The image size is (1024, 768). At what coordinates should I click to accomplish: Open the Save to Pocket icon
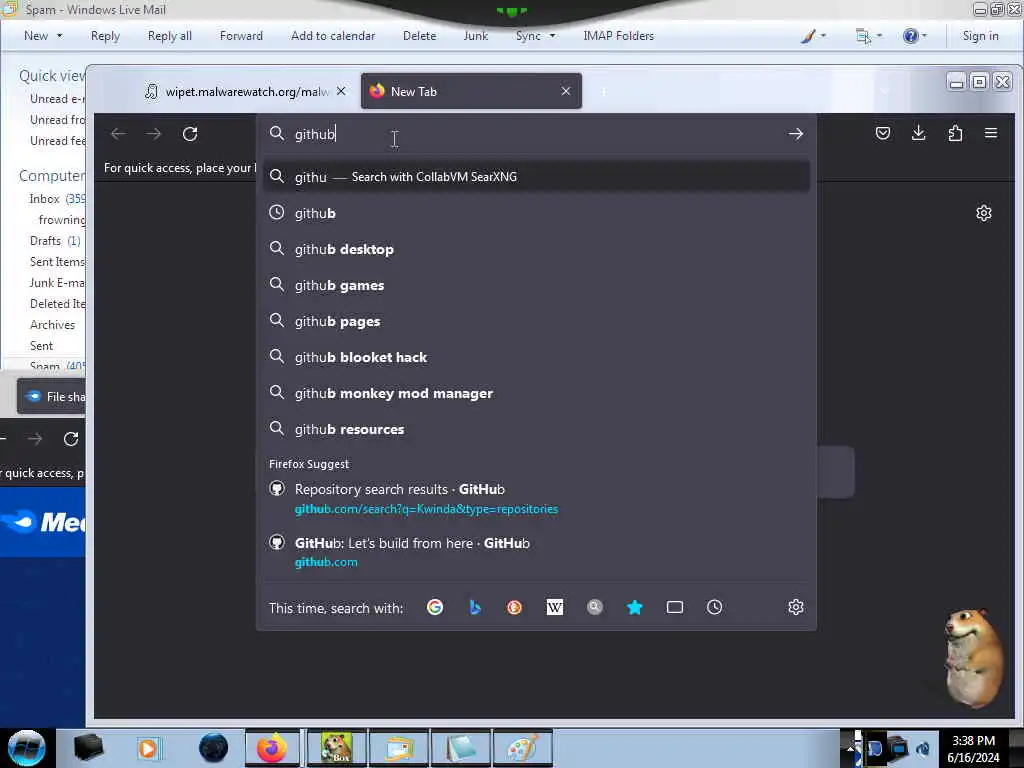[x=883, y=133]
